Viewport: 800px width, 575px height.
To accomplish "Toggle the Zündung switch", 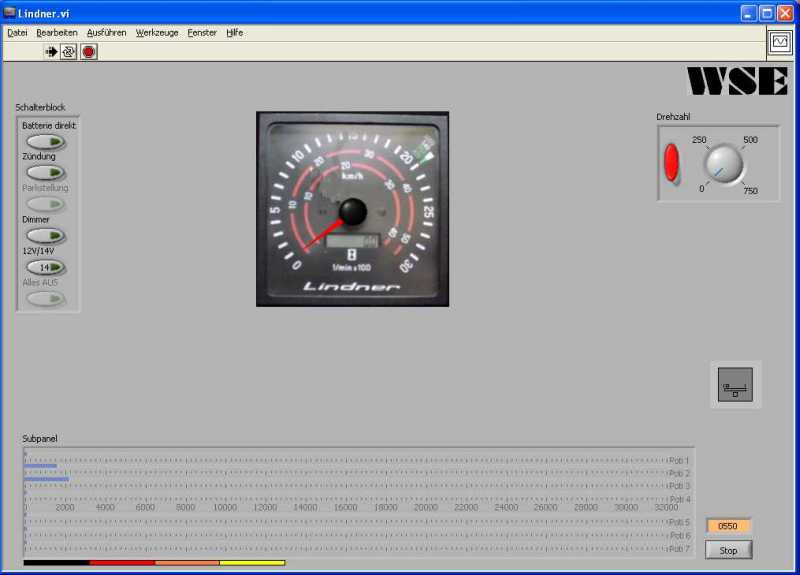I will 46,172.
